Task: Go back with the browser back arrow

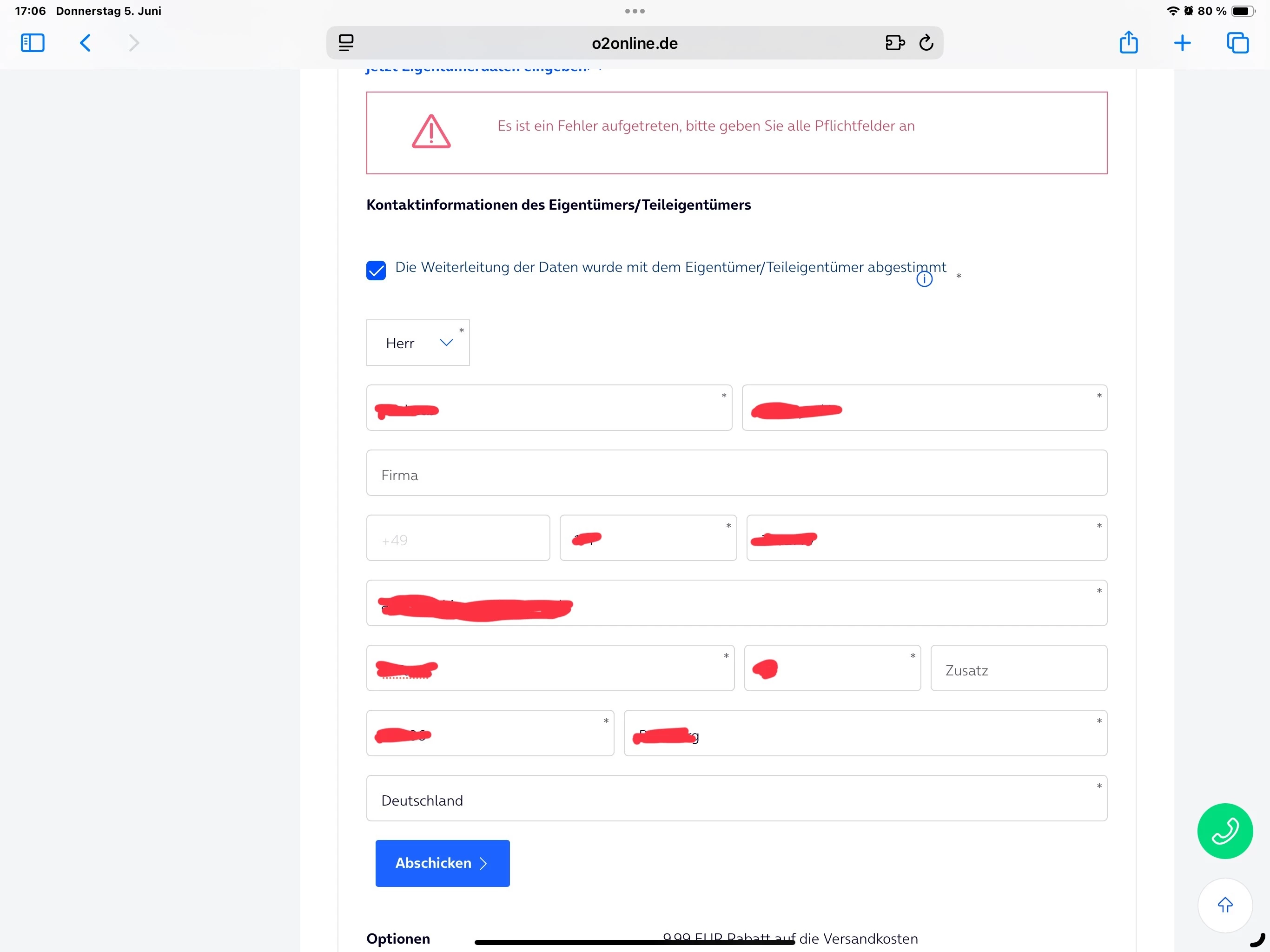Action: tap(85, 43)
